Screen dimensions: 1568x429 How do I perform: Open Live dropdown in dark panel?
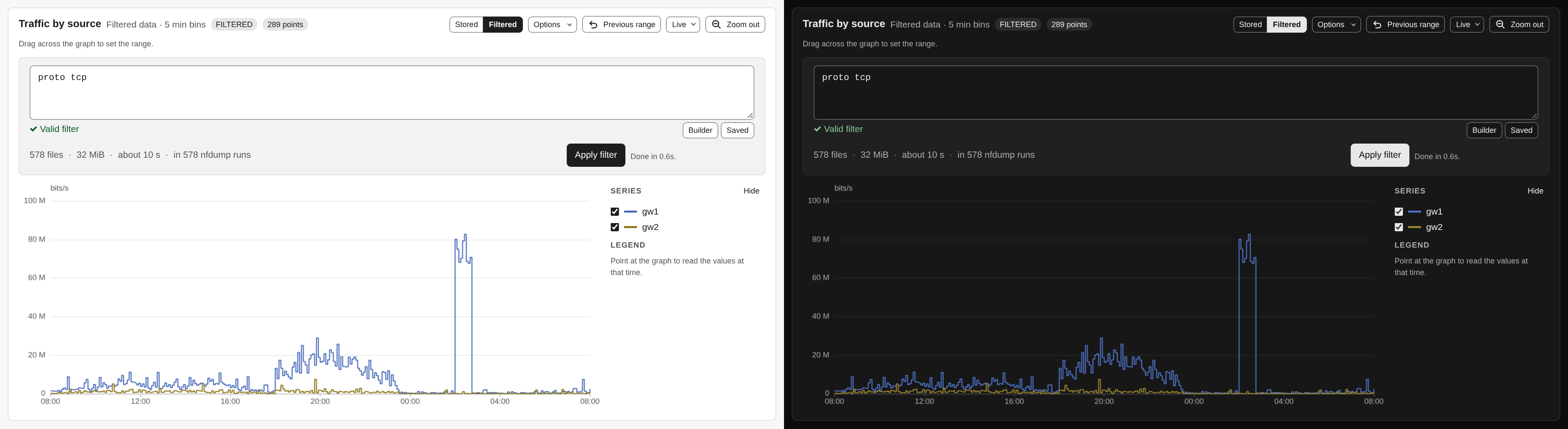(x=1467, y=25)
